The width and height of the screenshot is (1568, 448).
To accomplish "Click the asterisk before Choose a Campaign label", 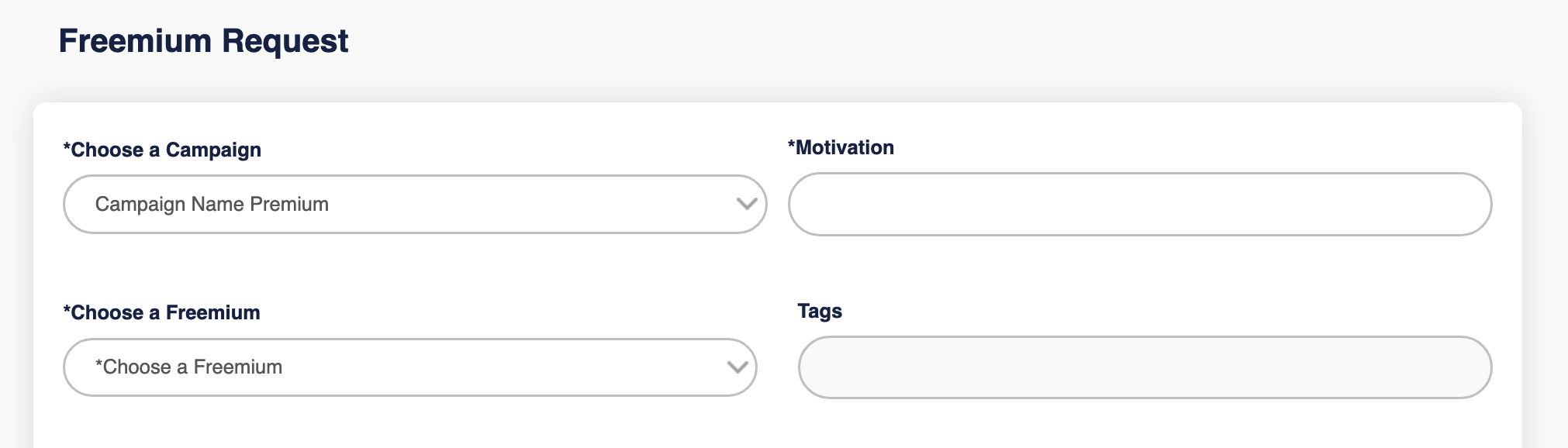I will click(67, 147).
